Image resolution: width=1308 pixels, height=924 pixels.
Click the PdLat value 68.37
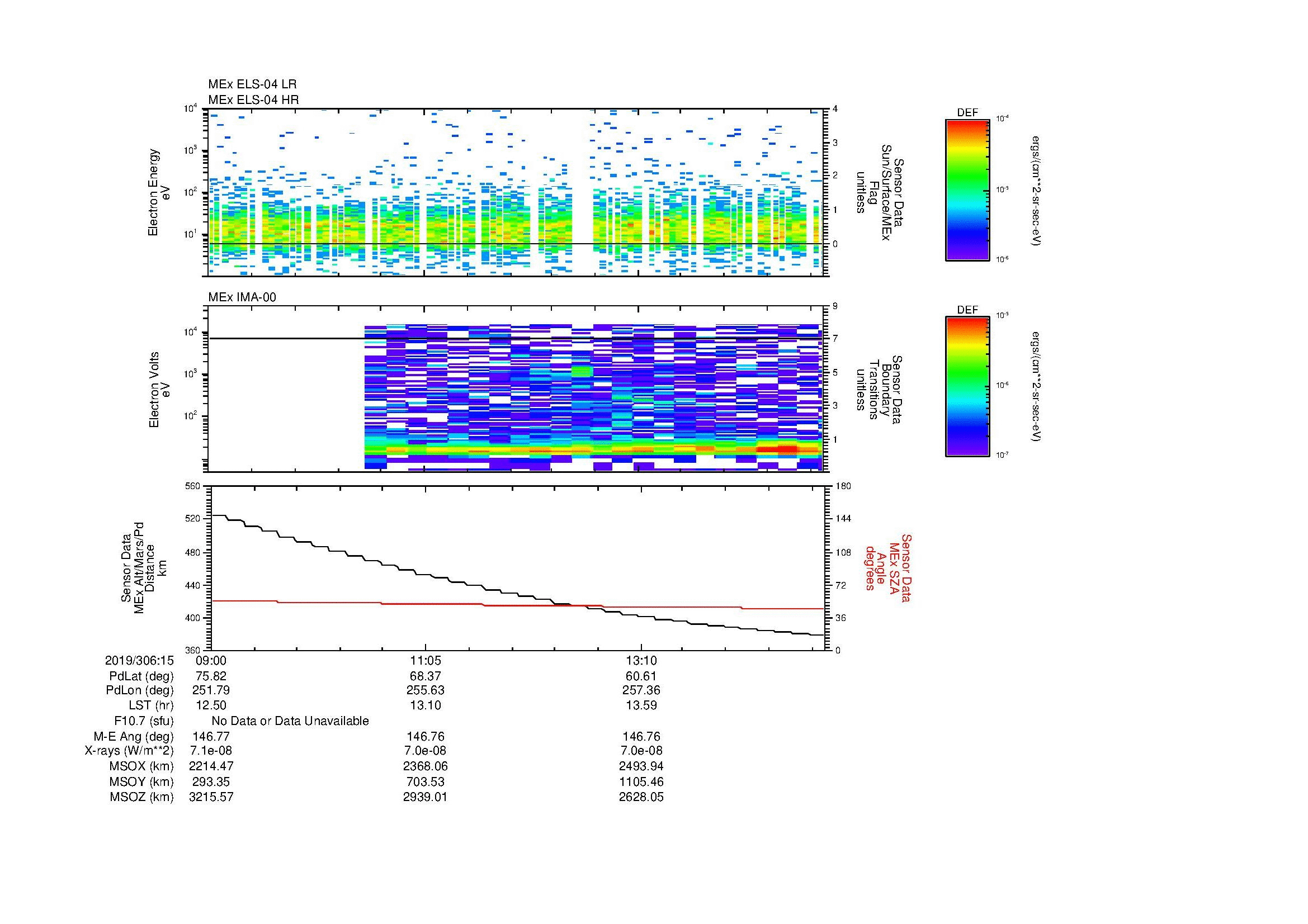[426, 676]
